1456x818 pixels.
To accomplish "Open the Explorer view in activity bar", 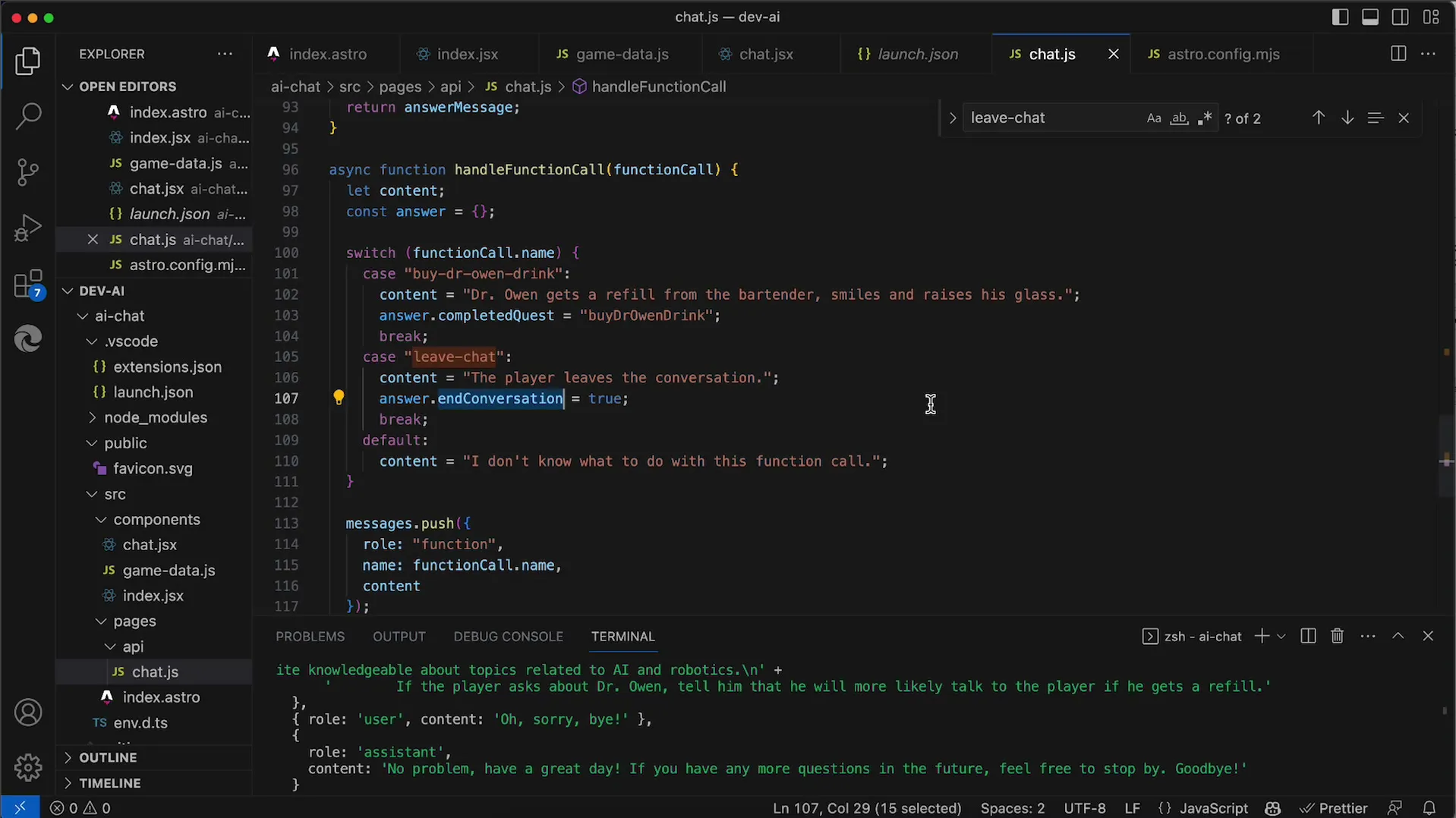I will [28, 61].
